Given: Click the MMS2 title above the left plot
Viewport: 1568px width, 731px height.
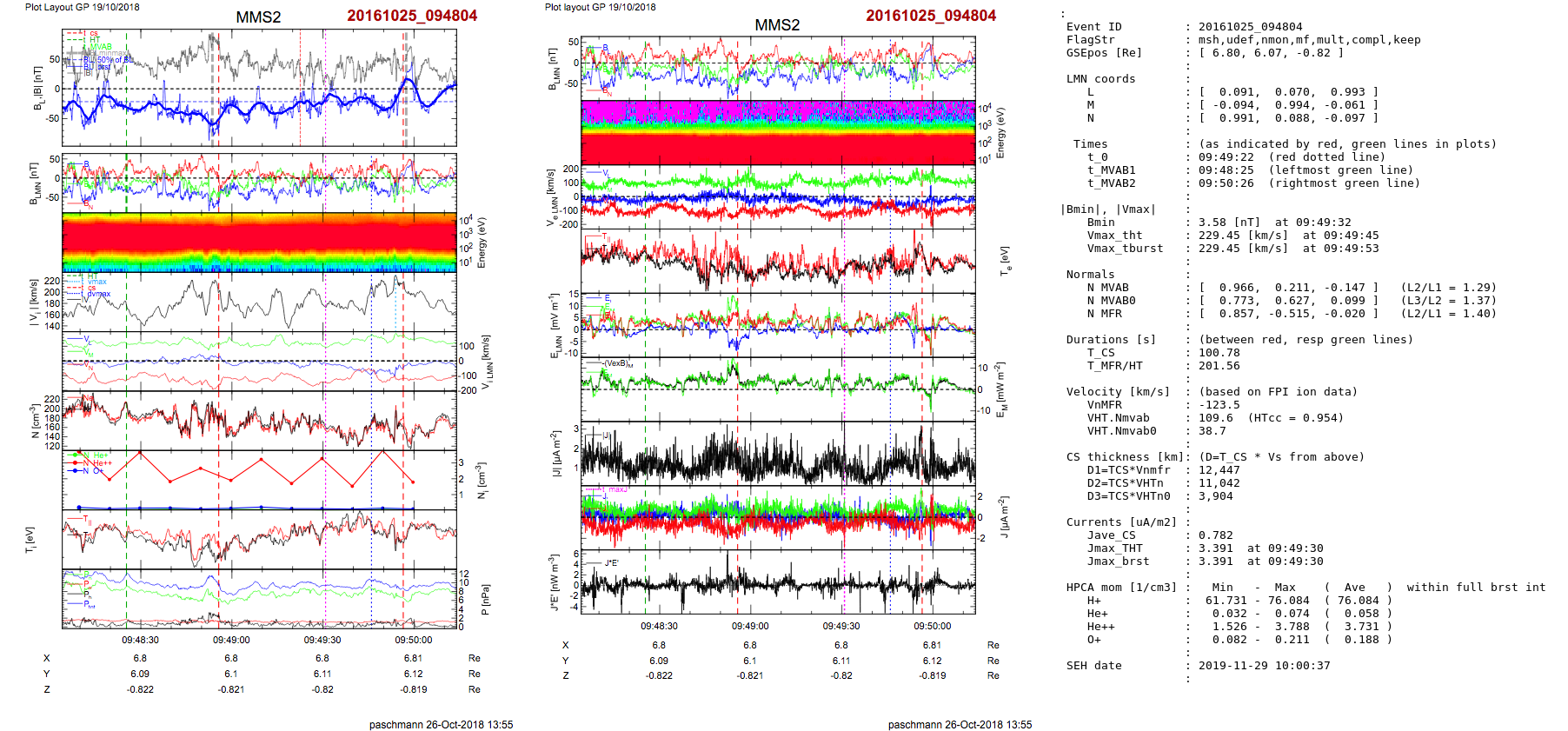Looking at the screenshot, I should point(258,17).
